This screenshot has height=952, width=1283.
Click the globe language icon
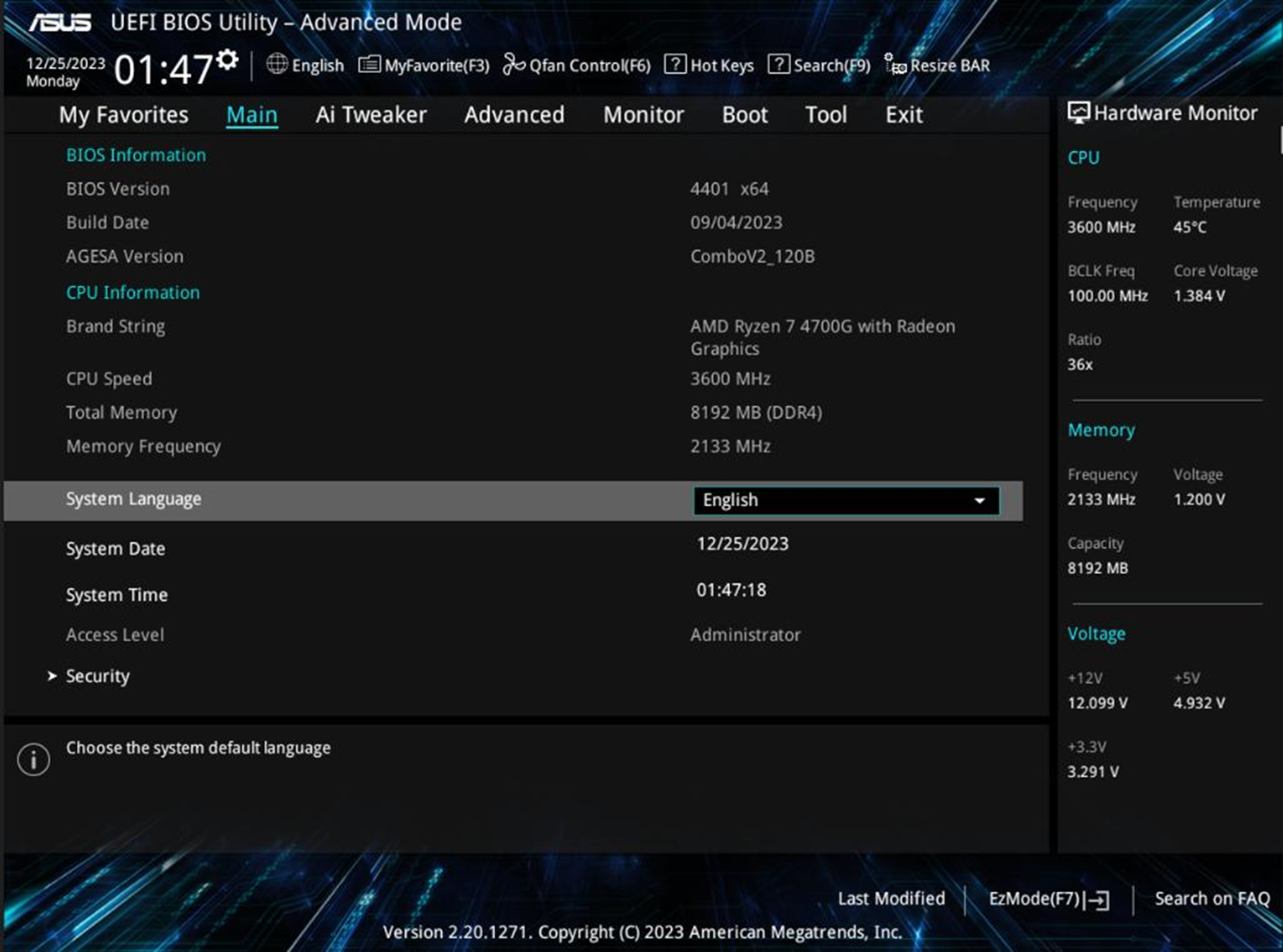point(277,64)
